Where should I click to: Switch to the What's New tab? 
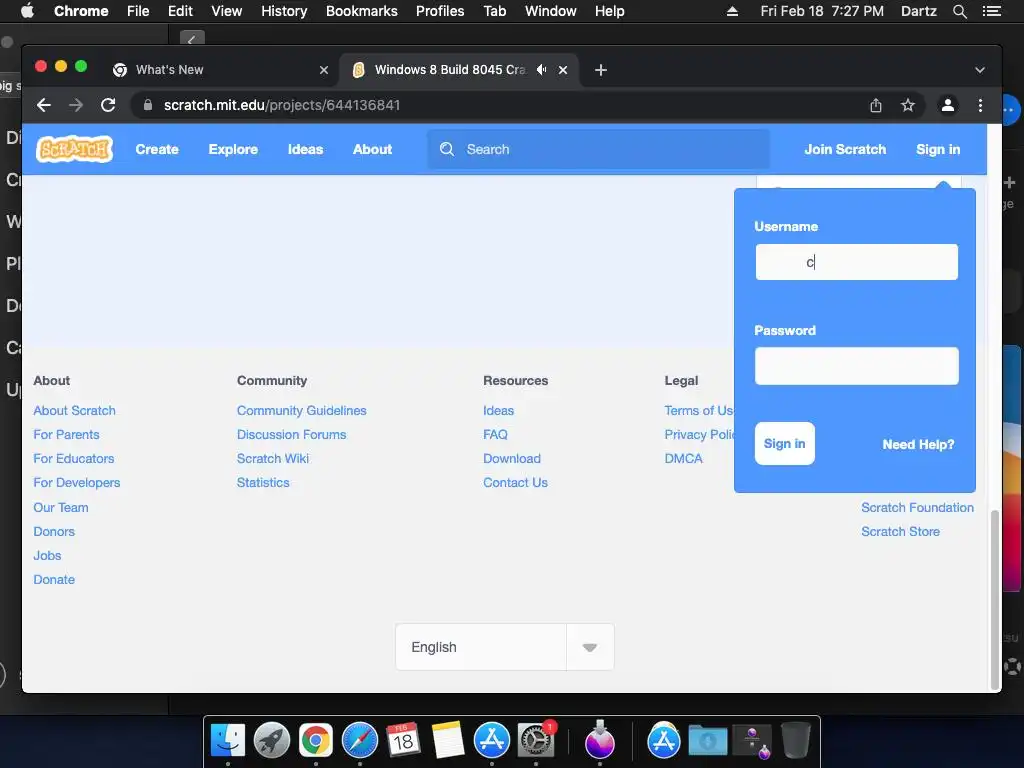click(220, 70)
